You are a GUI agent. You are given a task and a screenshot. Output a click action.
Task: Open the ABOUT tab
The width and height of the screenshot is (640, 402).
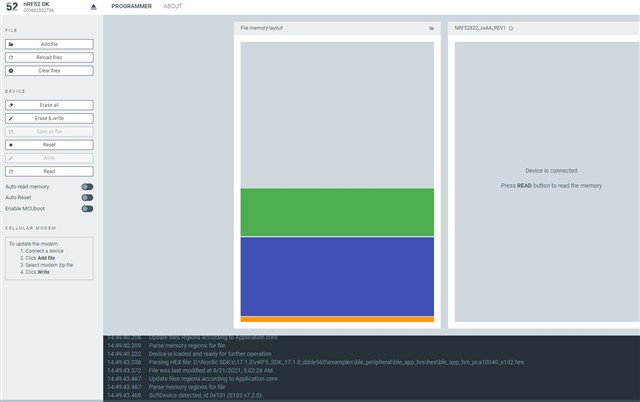pos(173,6)
